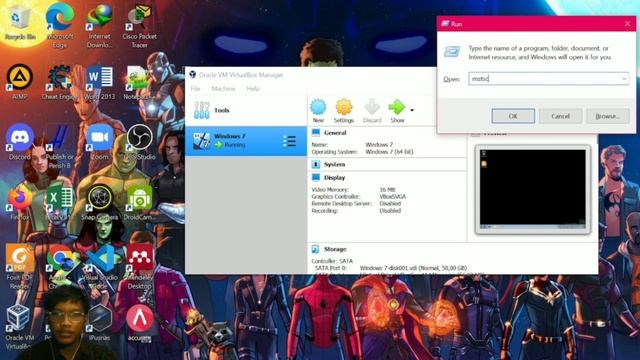
Task: Select the Oracle VM VirtualBox desktop icon
Action: (x=19, y=327)
